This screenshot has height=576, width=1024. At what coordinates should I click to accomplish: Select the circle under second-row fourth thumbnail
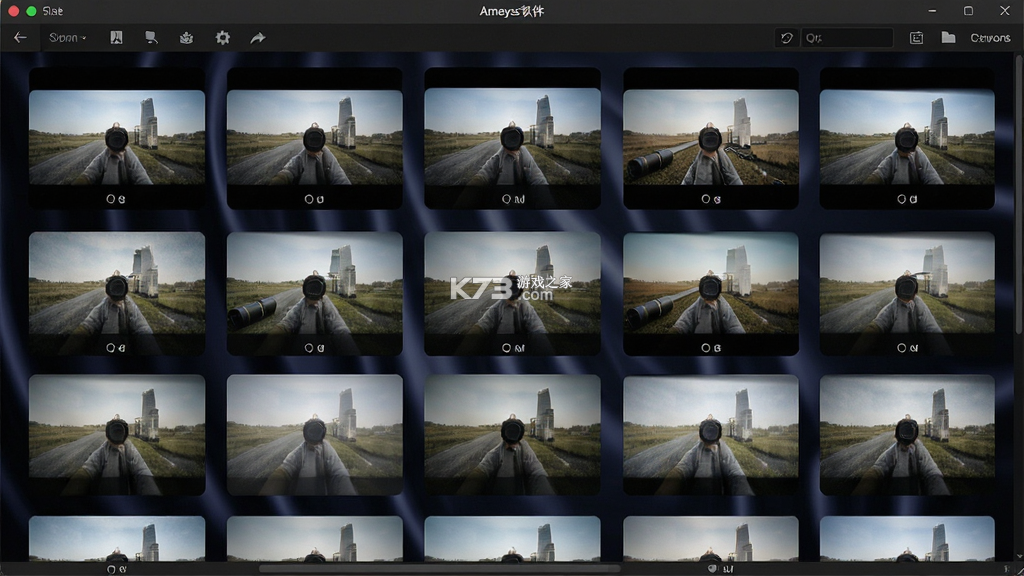[705, 348]
